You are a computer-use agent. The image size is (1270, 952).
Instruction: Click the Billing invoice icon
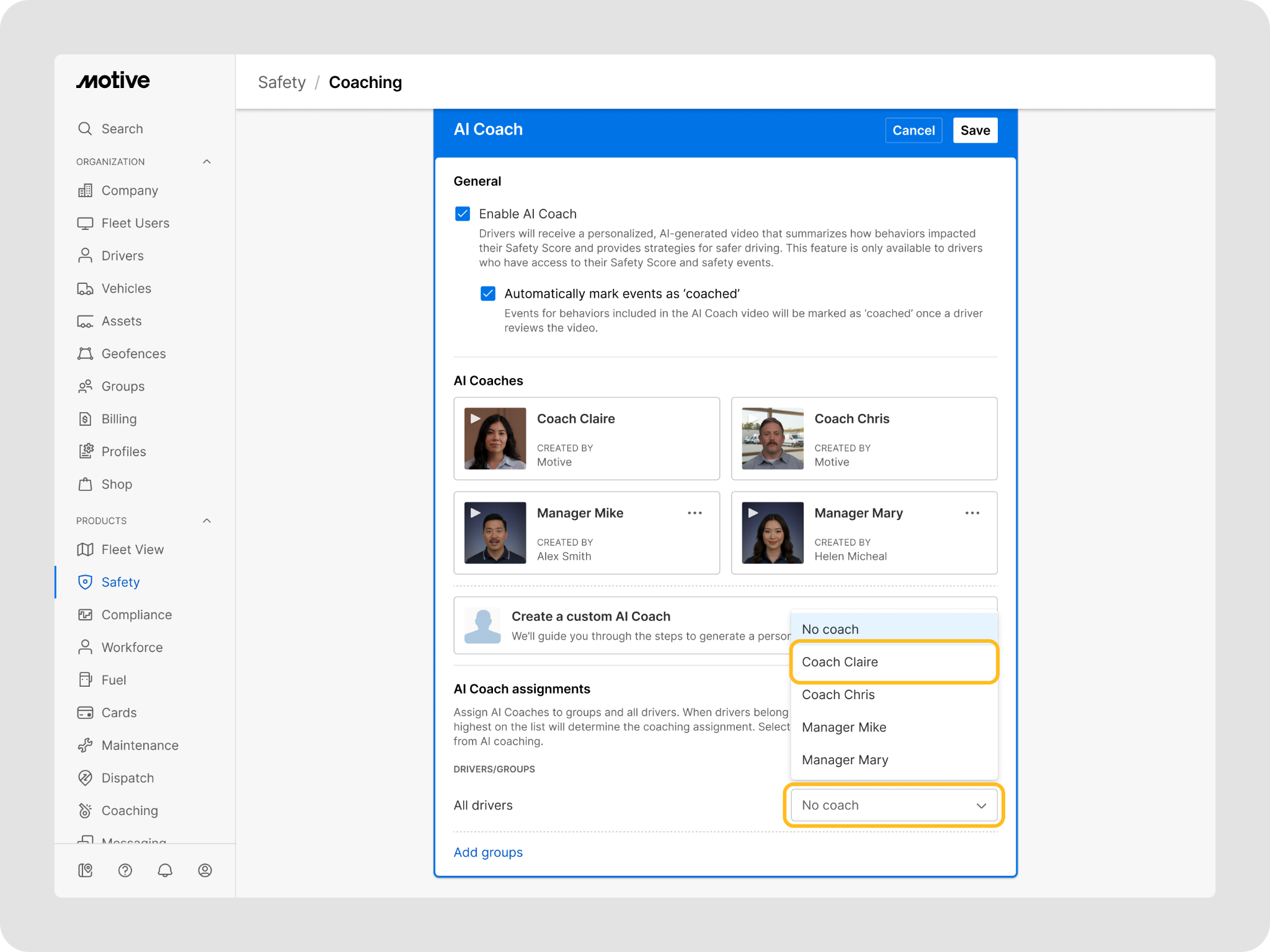click(x=85, y=419)
